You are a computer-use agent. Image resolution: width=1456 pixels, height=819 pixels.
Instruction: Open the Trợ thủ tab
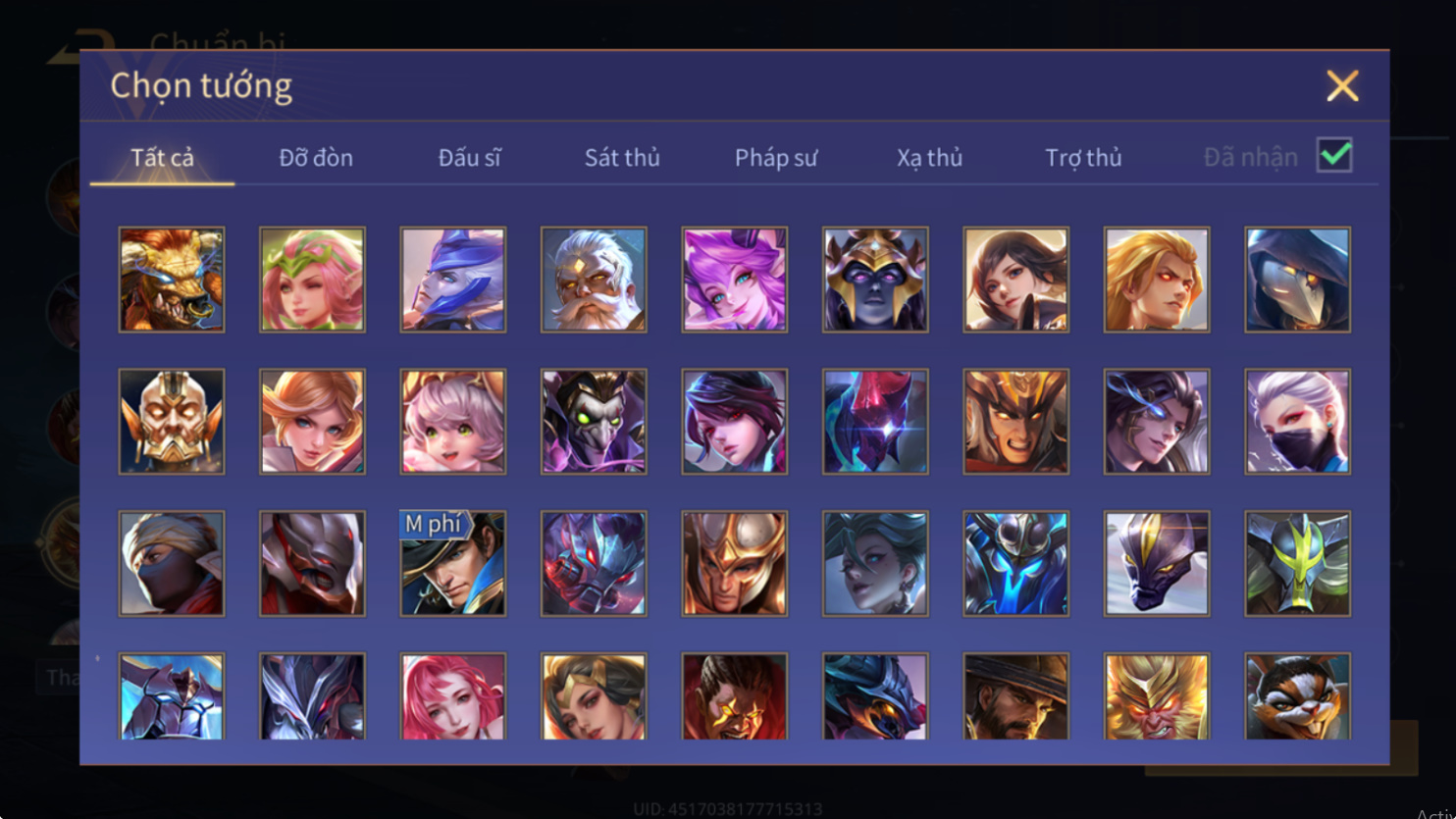point(1083,157)
